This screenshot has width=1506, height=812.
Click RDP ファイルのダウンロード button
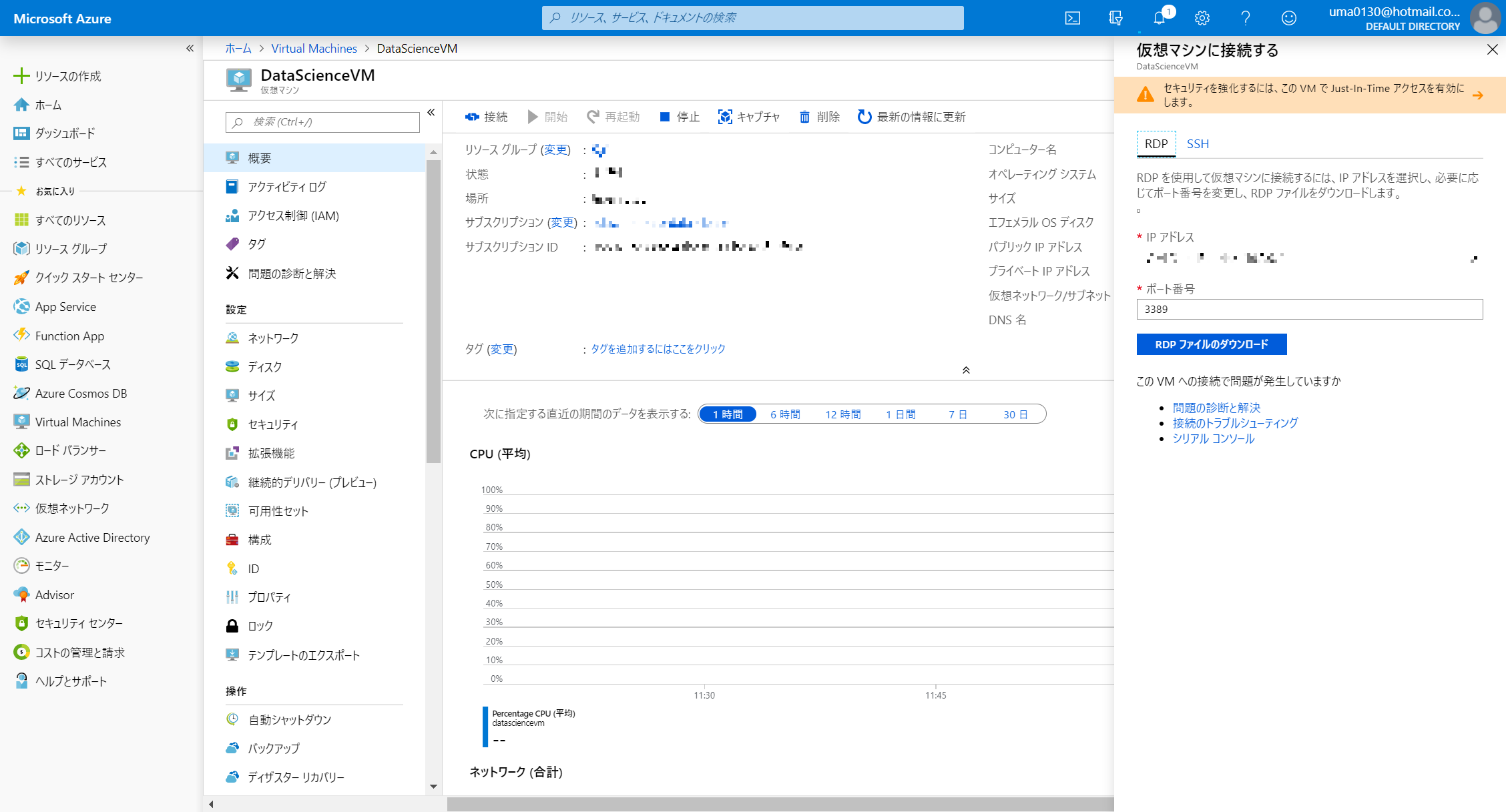(x=1211, y=344)
